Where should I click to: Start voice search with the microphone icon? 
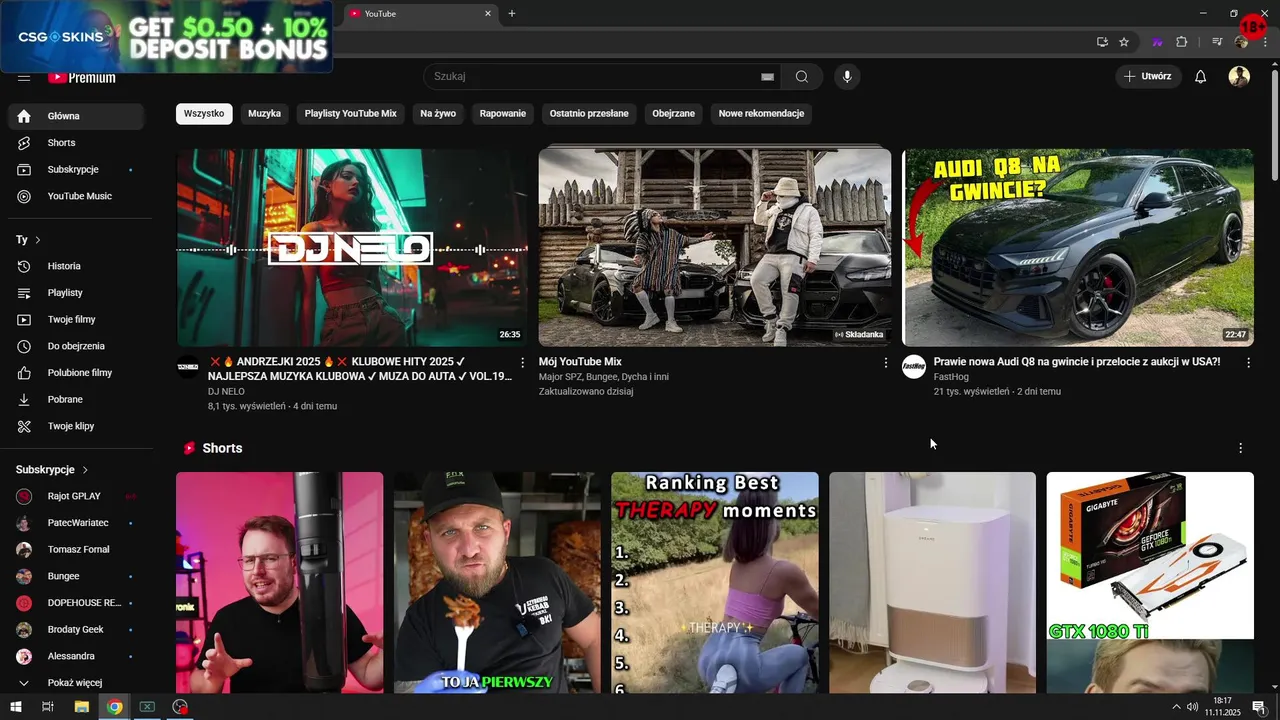click(847, 77)
